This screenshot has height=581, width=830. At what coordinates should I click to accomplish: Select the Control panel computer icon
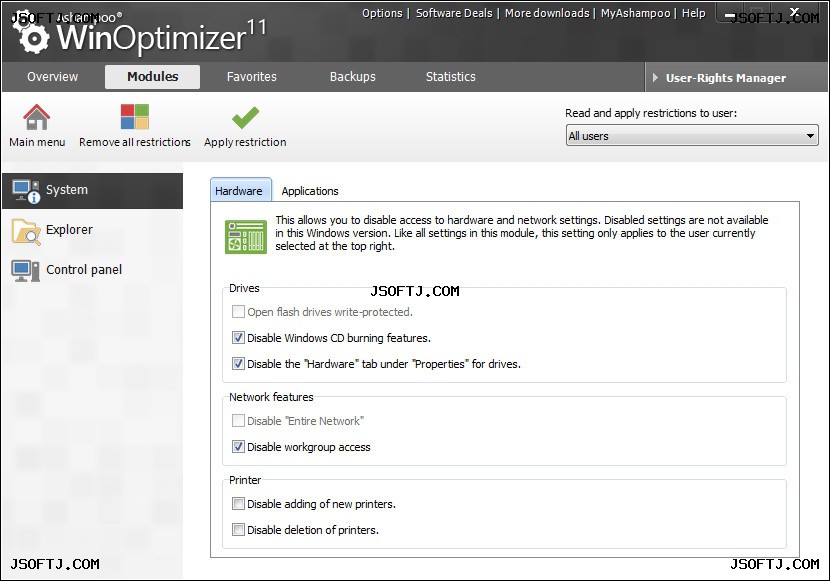point(25,271)
